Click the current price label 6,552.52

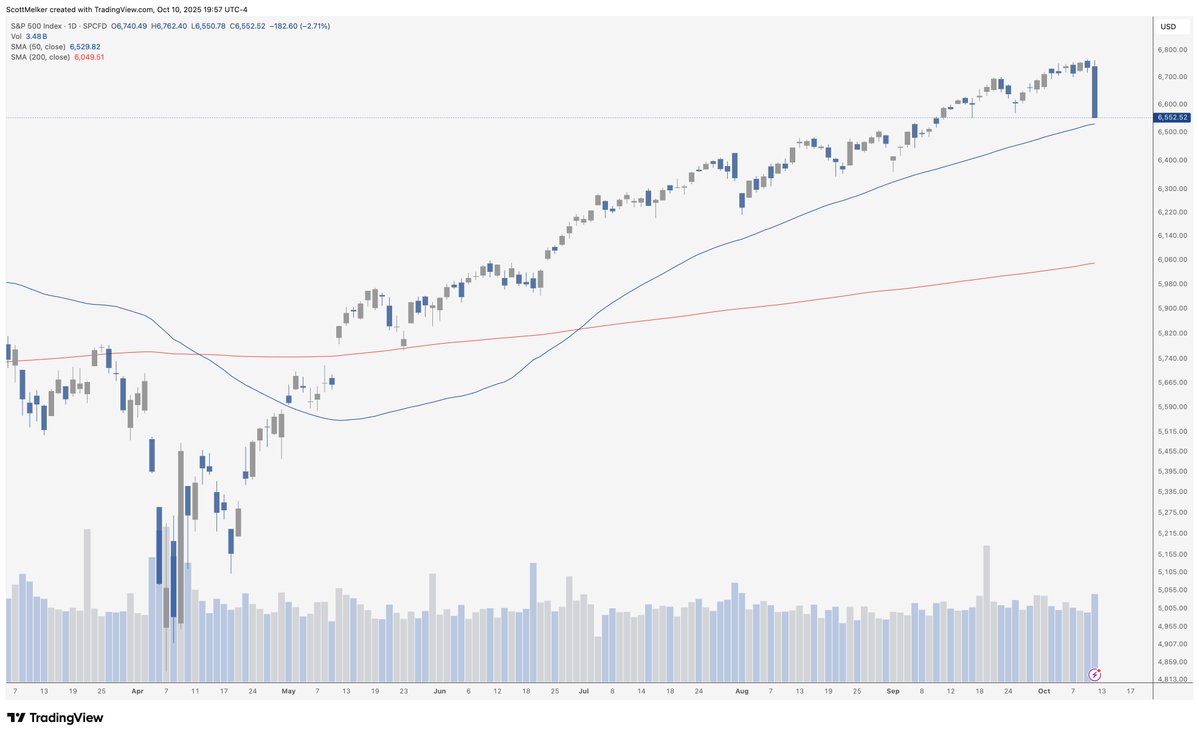1172,118
